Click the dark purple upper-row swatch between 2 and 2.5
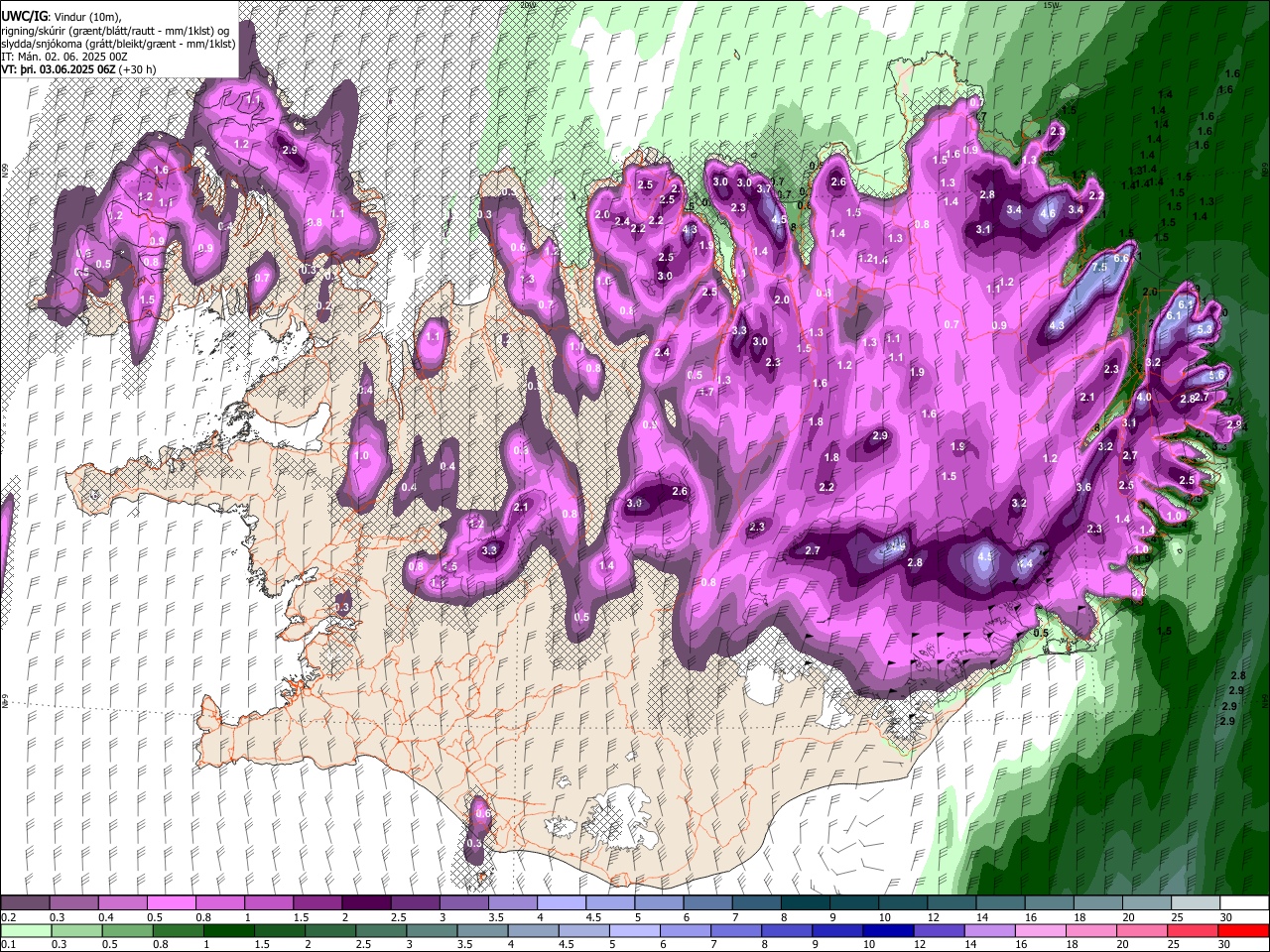Viewport: 1270px width, 952px height. (365, 903)
